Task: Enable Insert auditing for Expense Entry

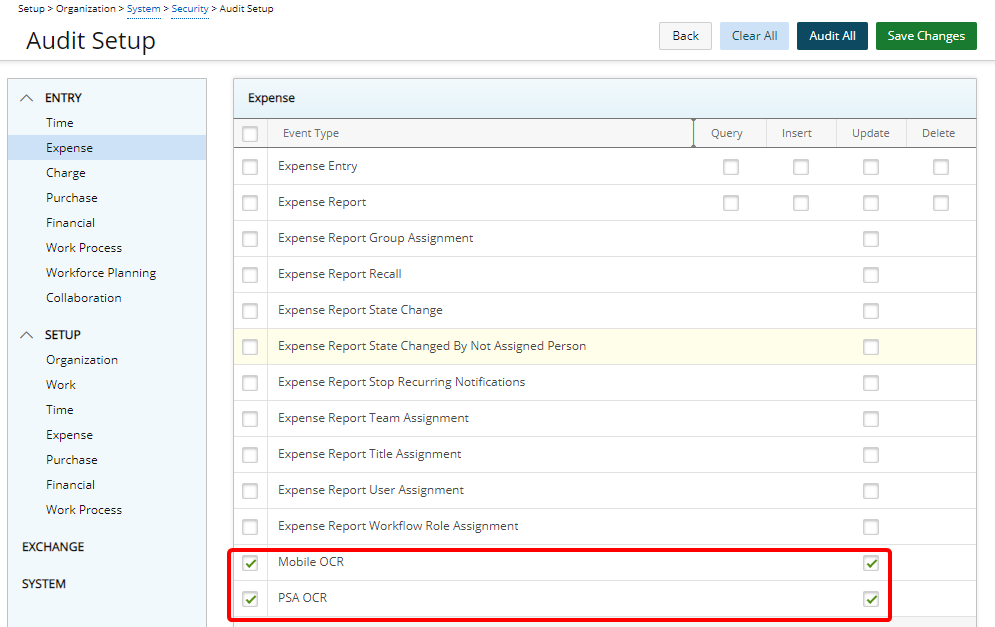Action: (x=801, y=167)
